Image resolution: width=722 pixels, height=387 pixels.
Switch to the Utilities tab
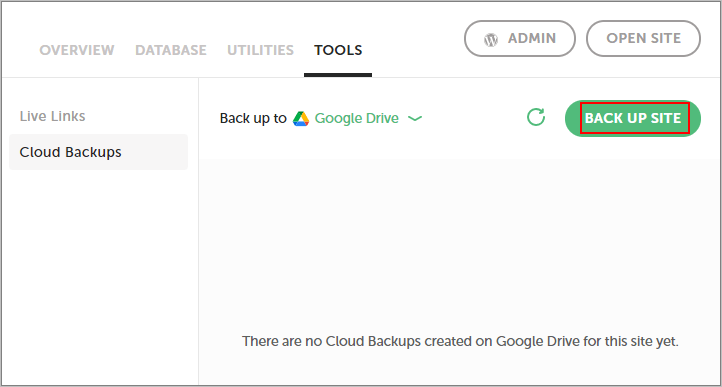pos(261,50)
